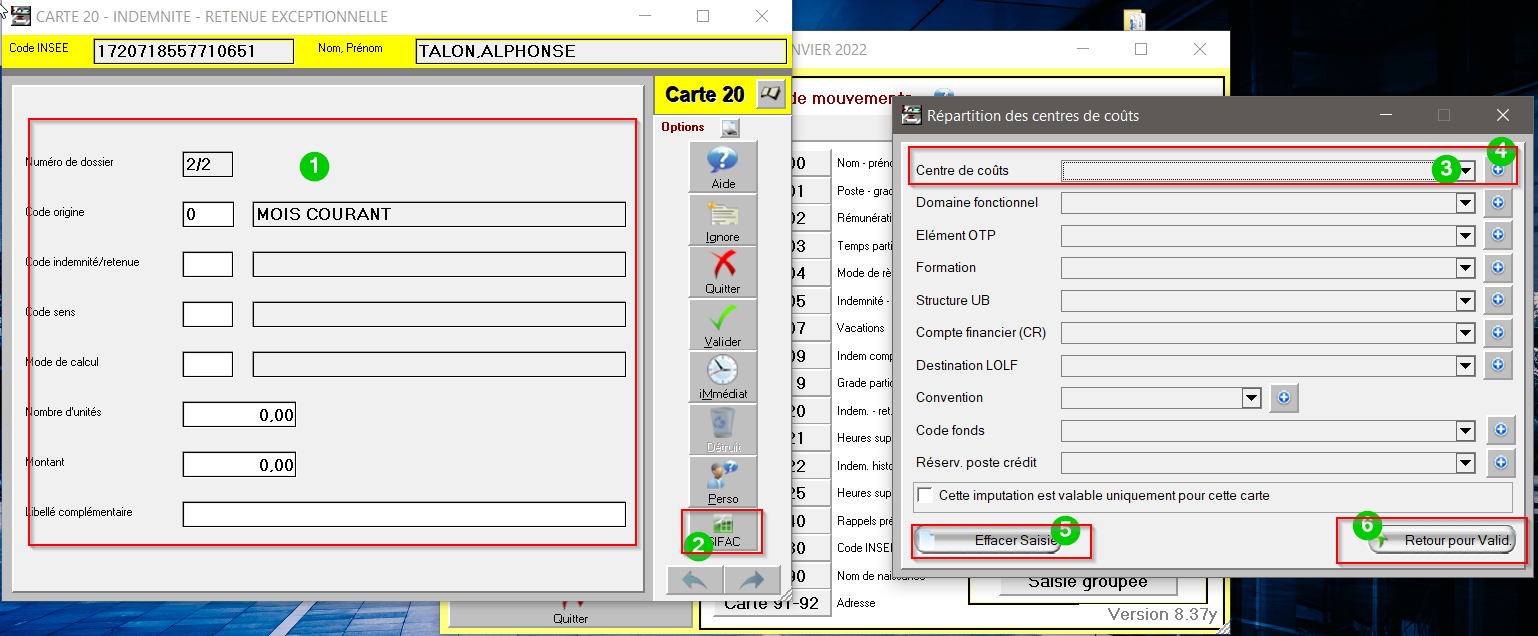Open the SIFAC cost allocation icon
The height and width of the screenshot is (636, 1538).
pos(723,531)
